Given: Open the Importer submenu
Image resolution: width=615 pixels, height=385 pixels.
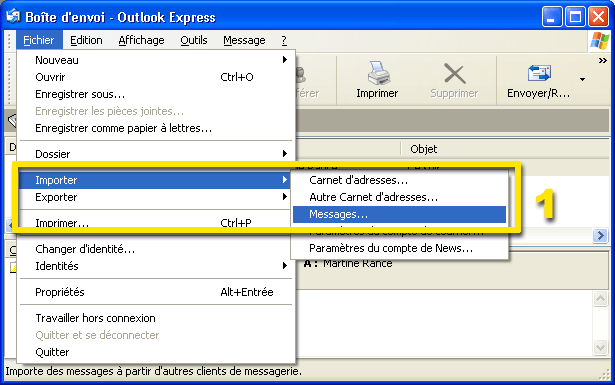Looking at the screenshot, I should point(156,180).
